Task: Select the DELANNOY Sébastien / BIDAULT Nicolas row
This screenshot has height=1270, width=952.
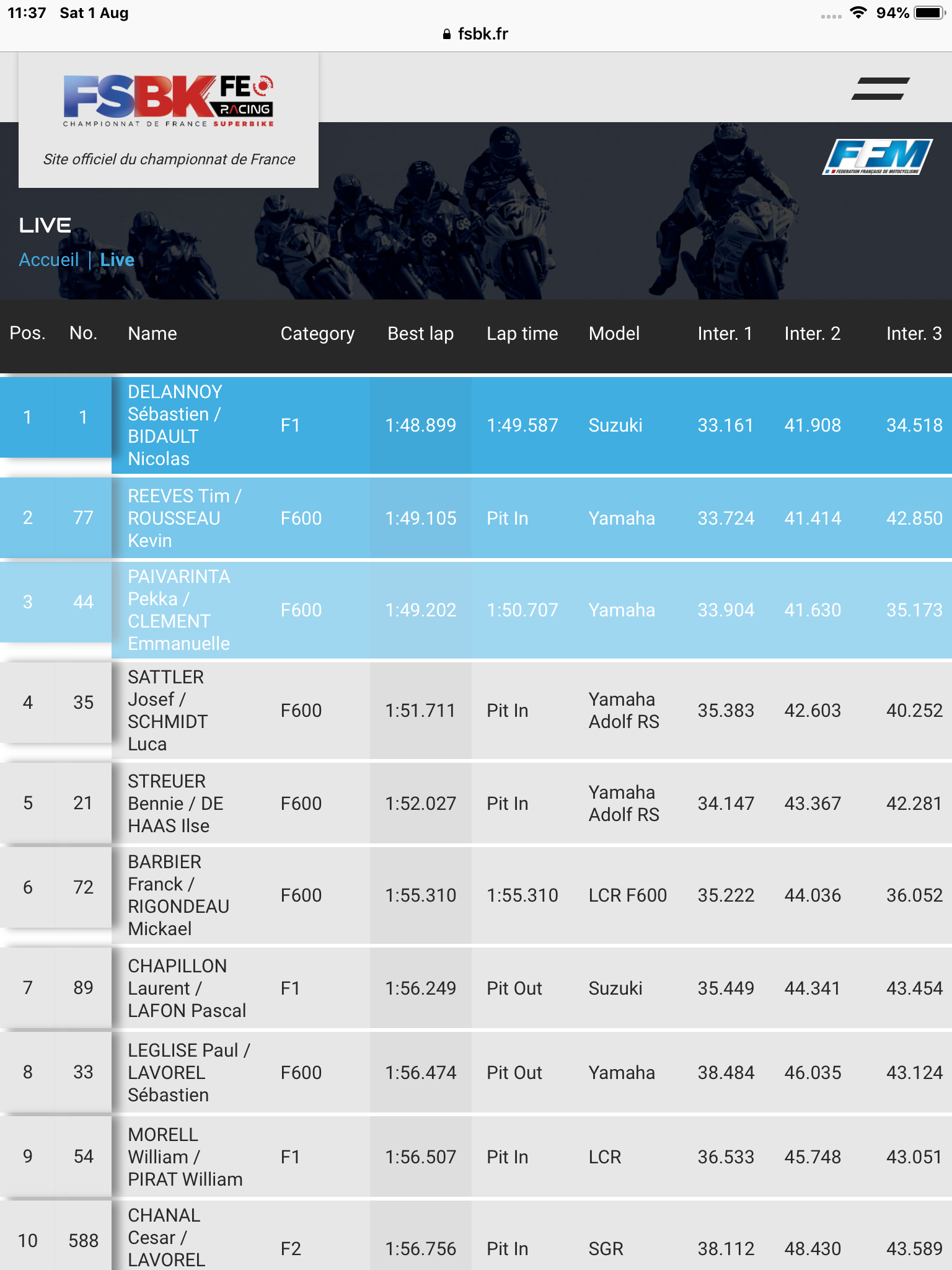Action: [476, 425]
